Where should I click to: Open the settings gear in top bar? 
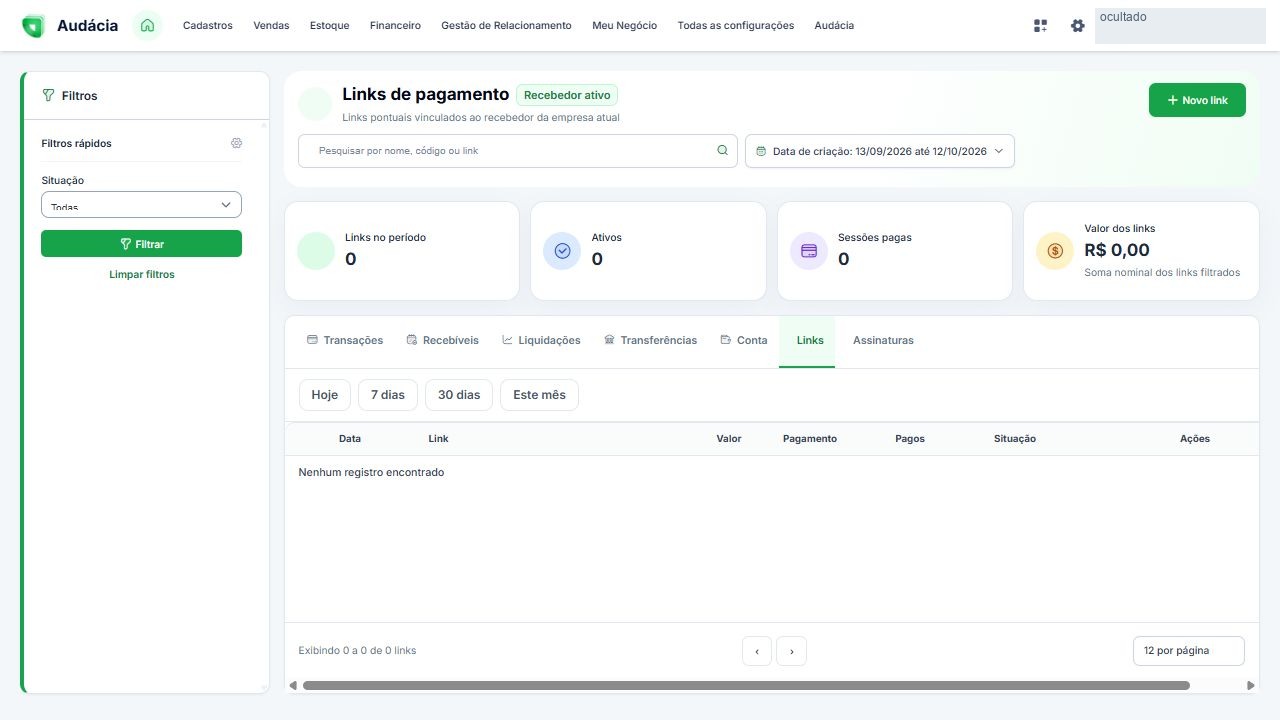pos(1077,26)
